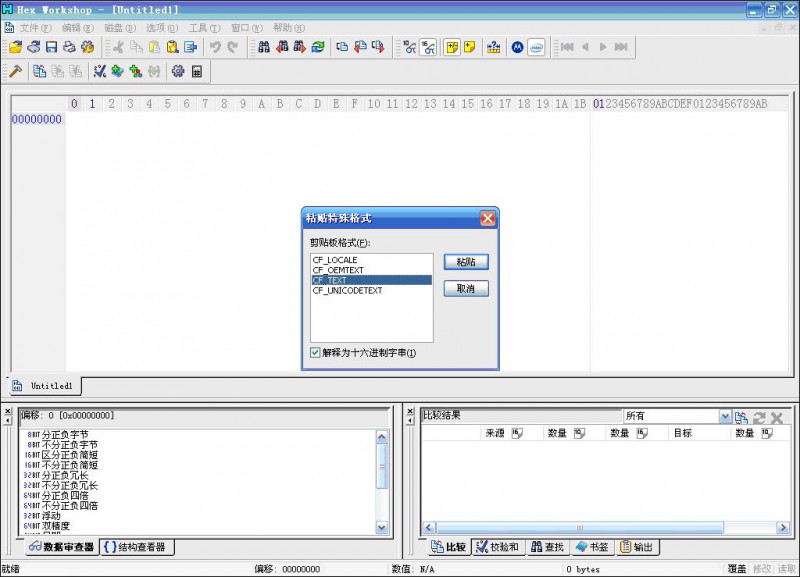This screenshot has height=577, width=800.
Task: Open the 工具 menu
Action: pyautogui.click(x=204, y=28)
